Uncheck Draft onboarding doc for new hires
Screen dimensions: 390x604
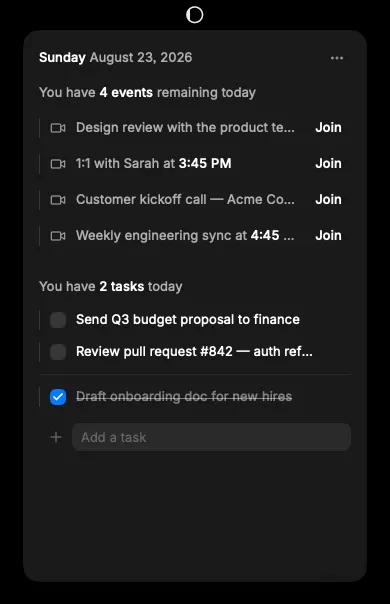(58, 397)
